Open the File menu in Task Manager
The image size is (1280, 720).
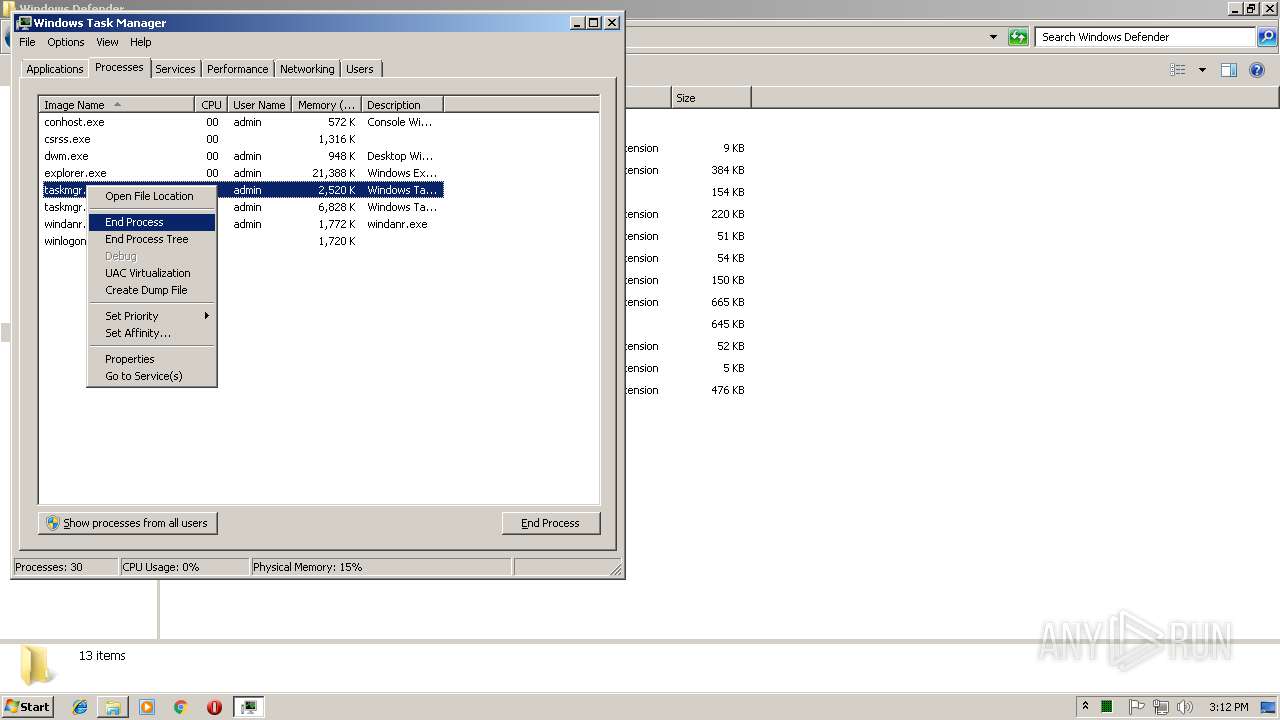27,42
